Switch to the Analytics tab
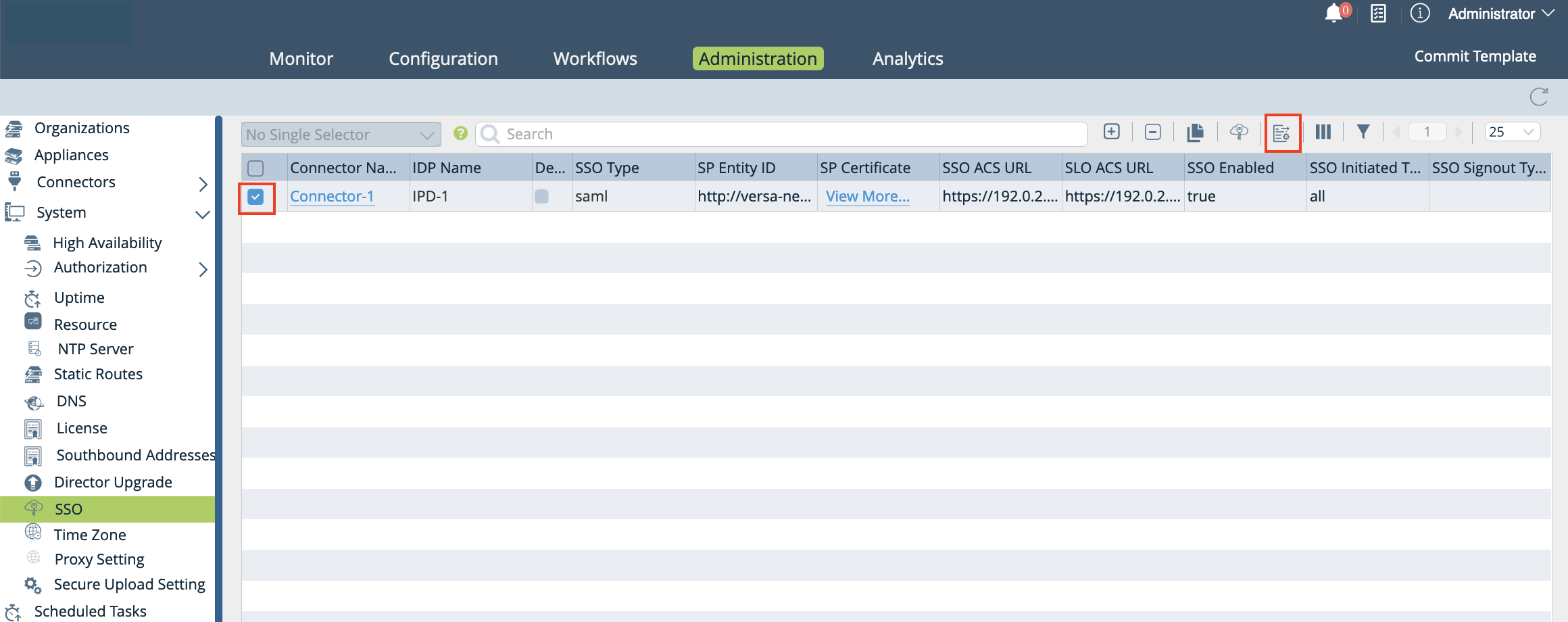The height and width of the screenshot is (622, 1568). click(908, 58)
